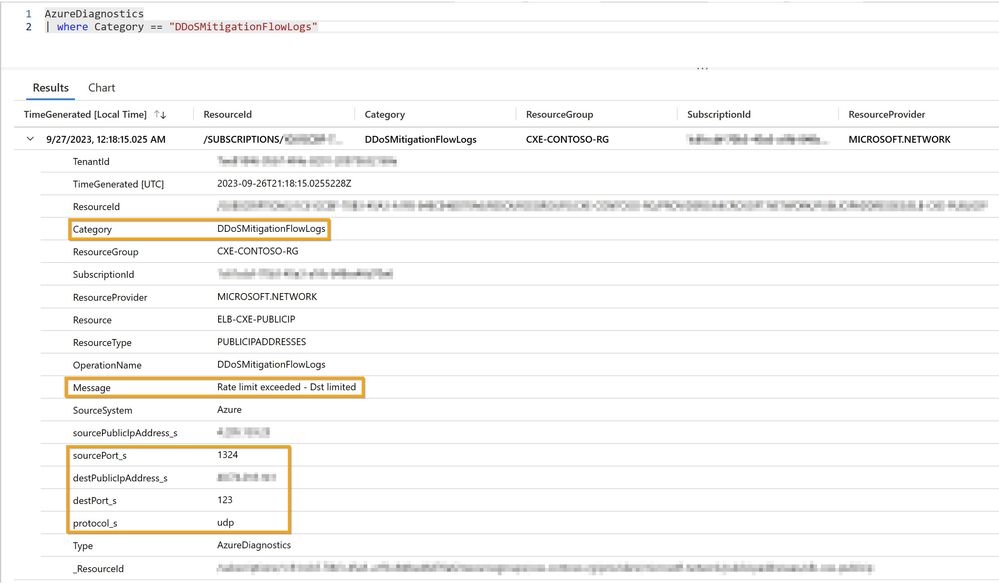Viewport: 999px width, 583px height.
Task: Click the protocol_s value udp
Action: click(226, 522)
